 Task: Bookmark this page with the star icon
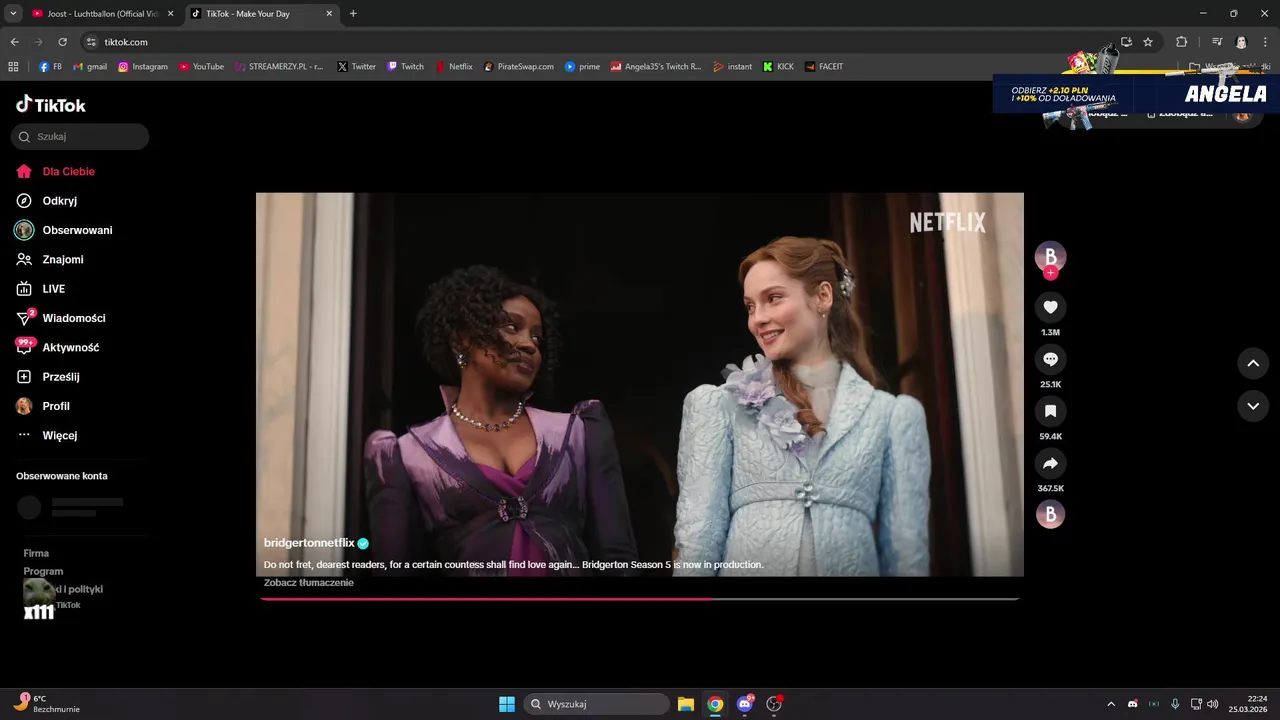click(1148, 42)
